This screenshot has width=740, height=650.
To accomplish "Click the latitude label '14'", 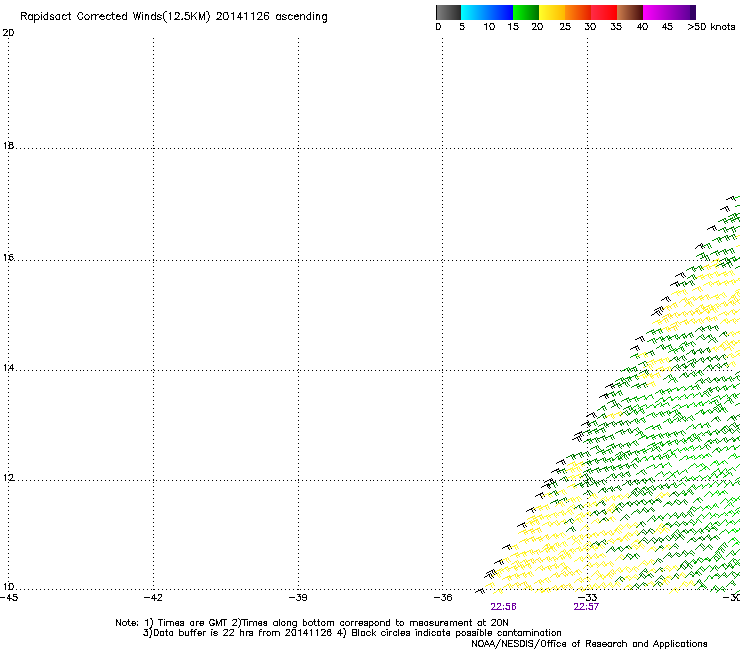I will (x=8, y=367).
